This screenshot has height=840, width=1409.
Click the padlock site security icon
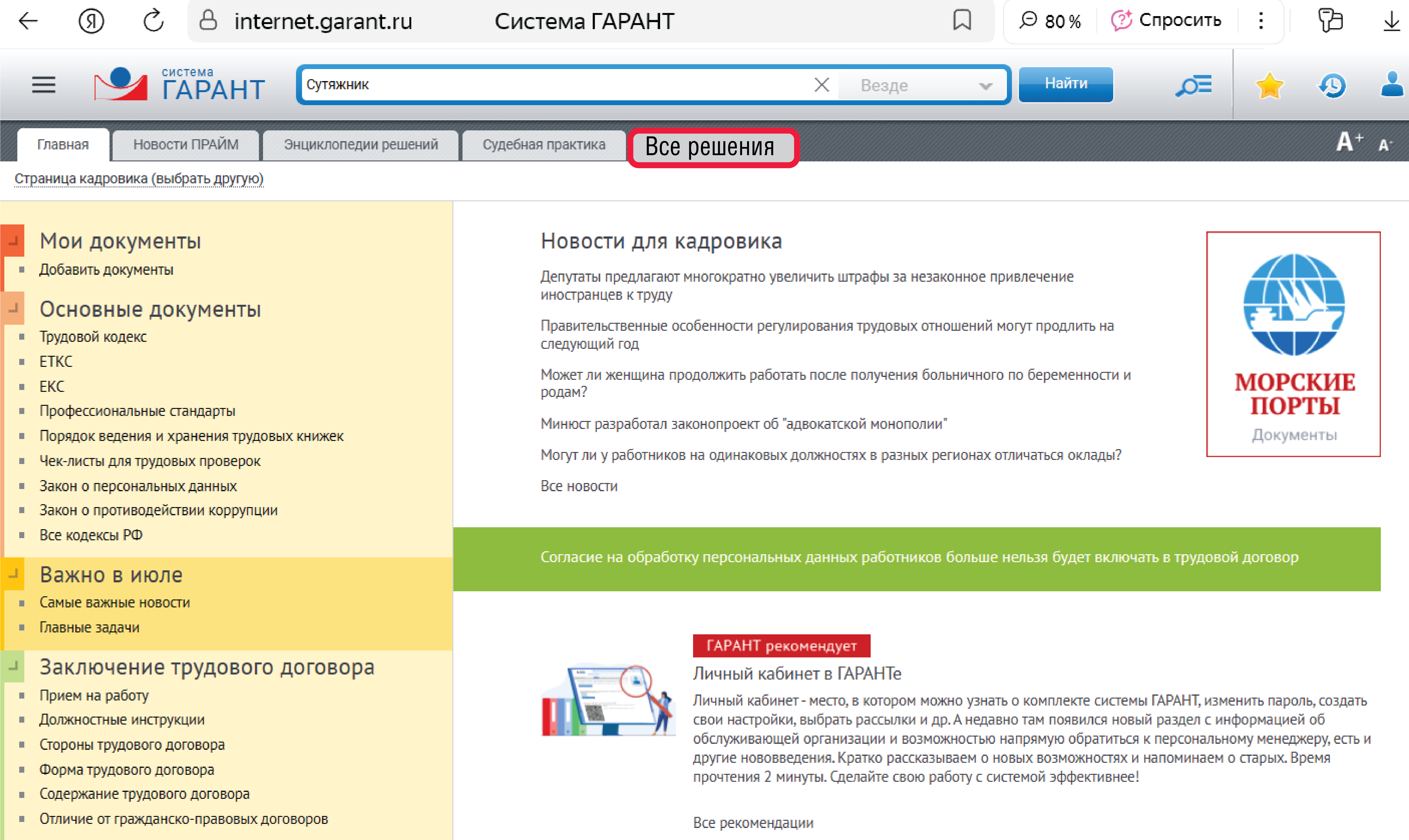pos(208,20)
